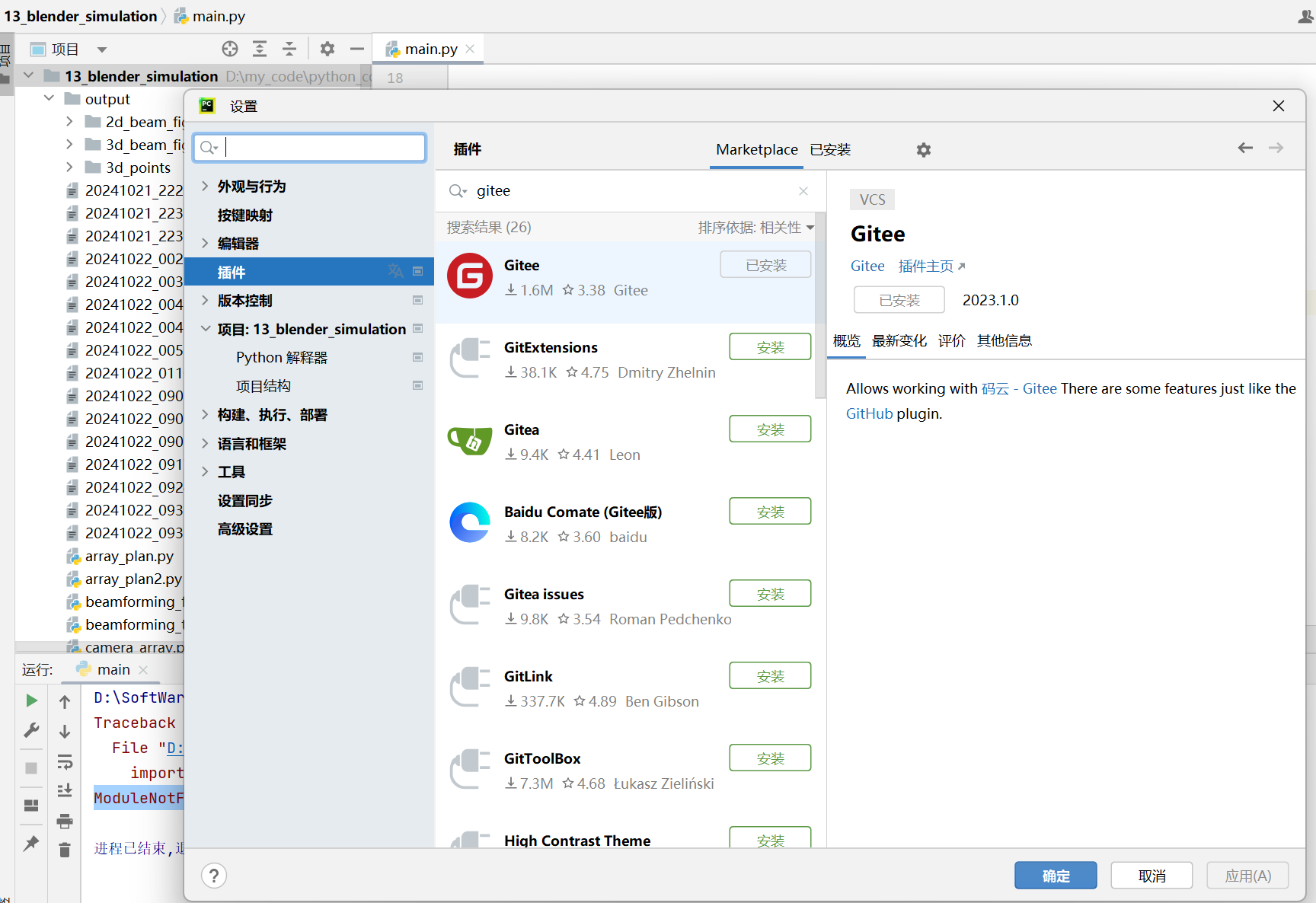Open the 项目 view dropdown arrow

coord(102,49)
